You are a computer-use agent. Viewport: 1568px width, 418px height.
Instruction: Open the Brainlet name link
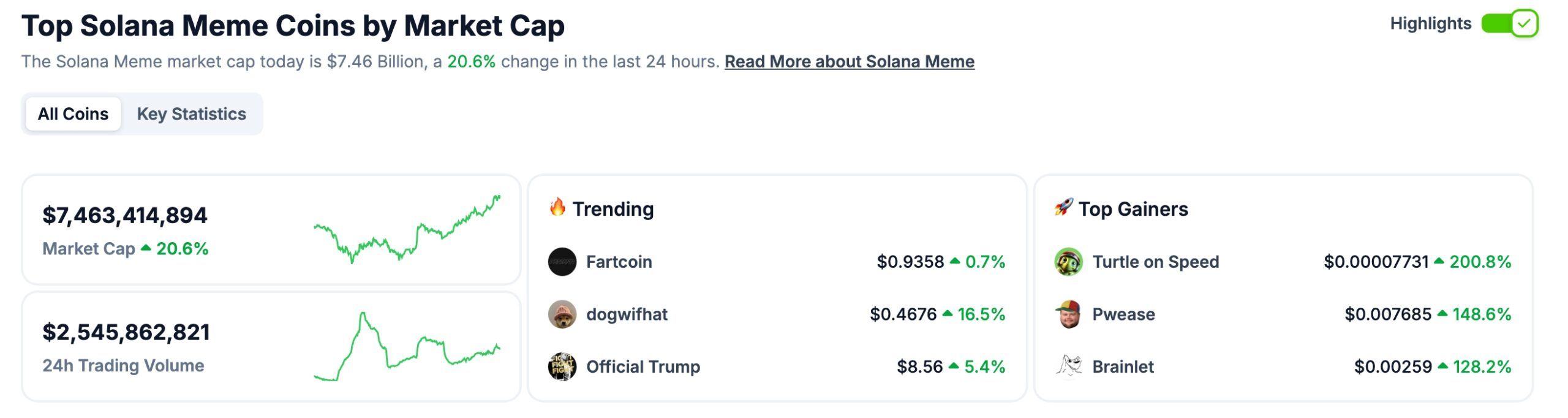[x=1123, y=367]
